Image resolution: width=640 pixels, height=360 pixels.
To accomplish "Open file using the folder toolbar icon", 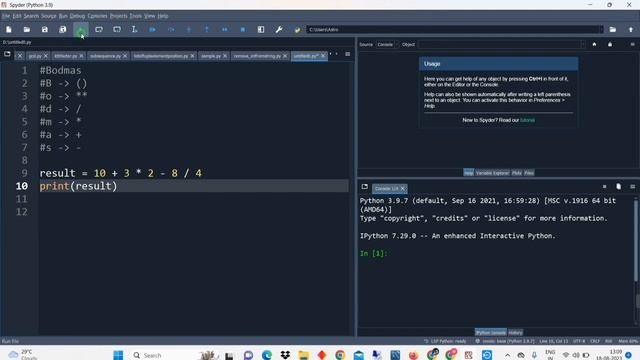I will coord(27,29).
